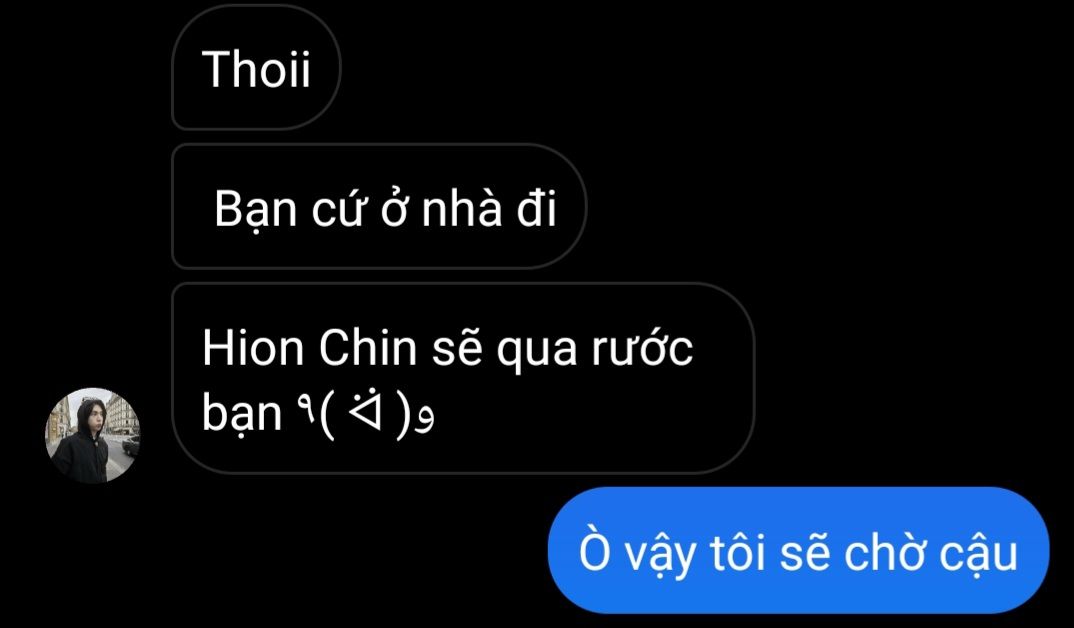Screen dimensions: 1074x628
Task: Click the word "Chin" in the received message
Action: tap(368, 348)
